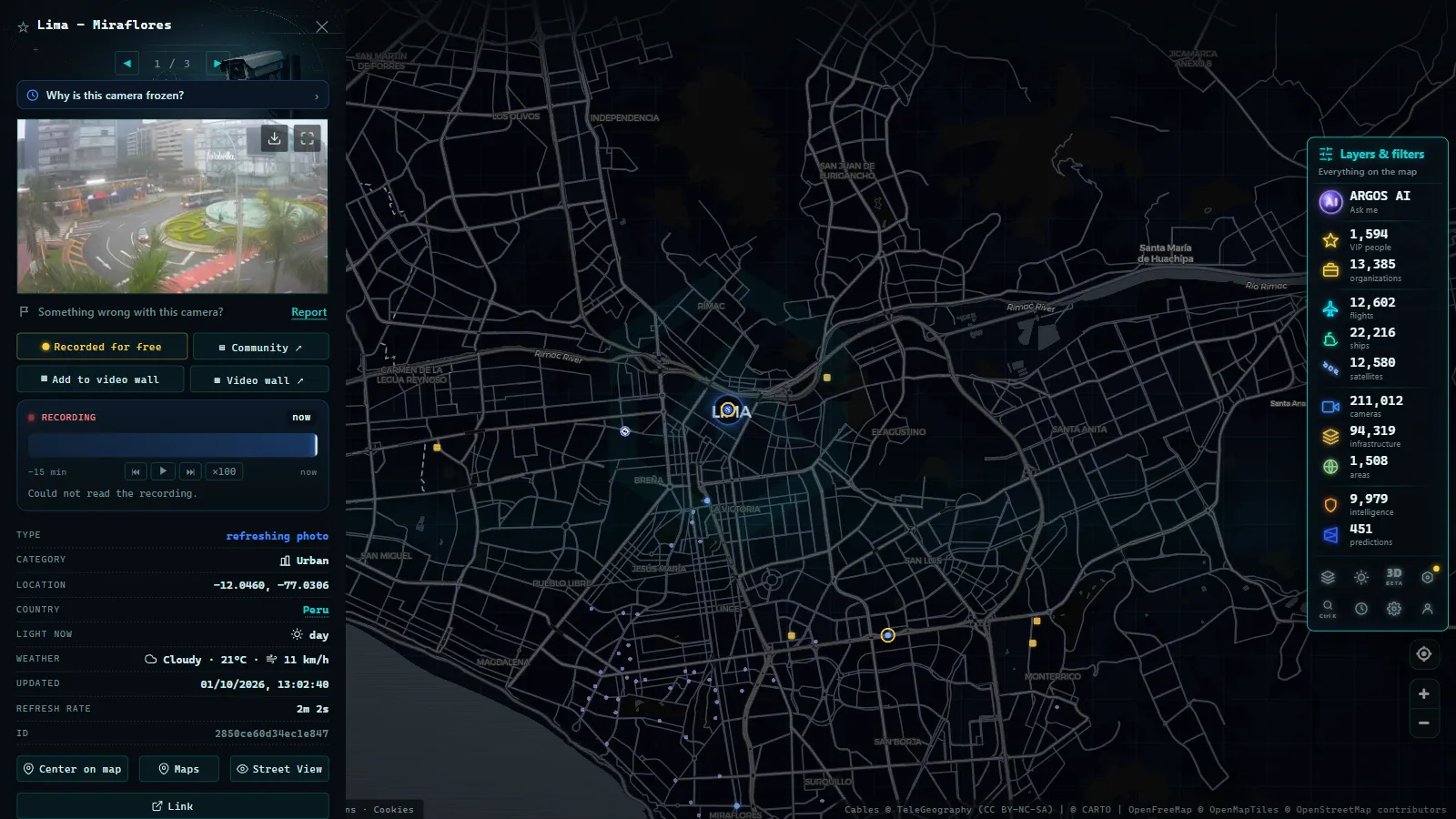
Task: Download the camera snapshot
Action: (x=274, y=138)
